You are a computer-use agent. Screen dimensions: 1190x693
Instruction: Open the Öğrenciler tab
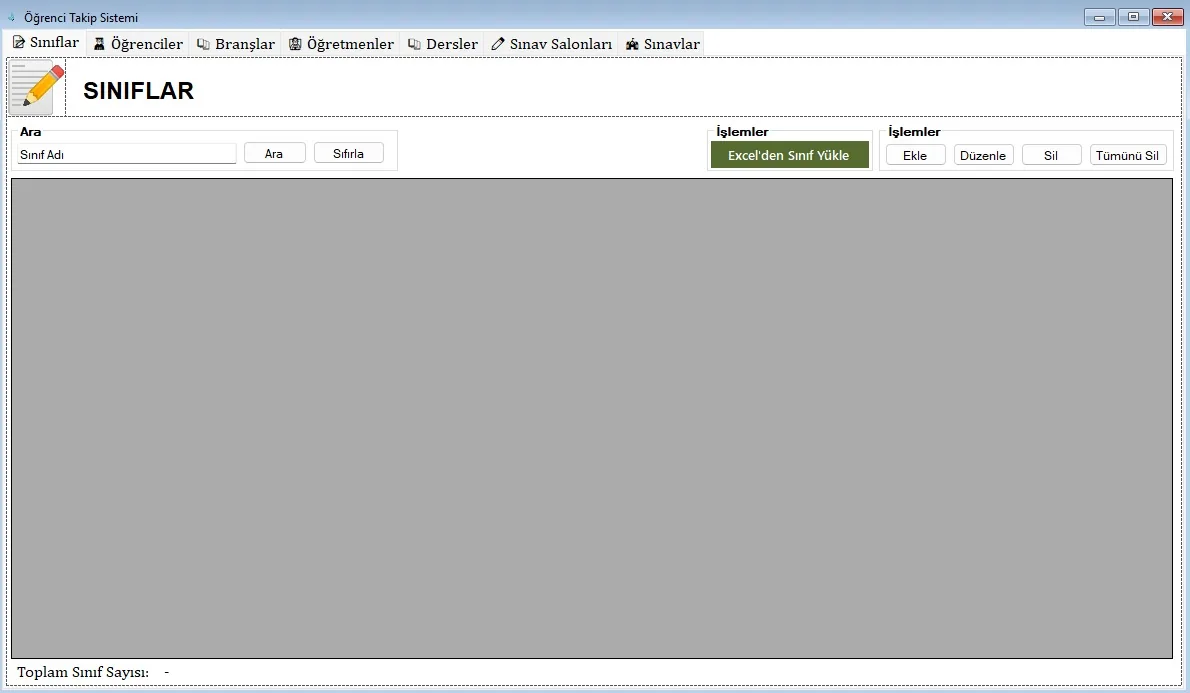138,44
